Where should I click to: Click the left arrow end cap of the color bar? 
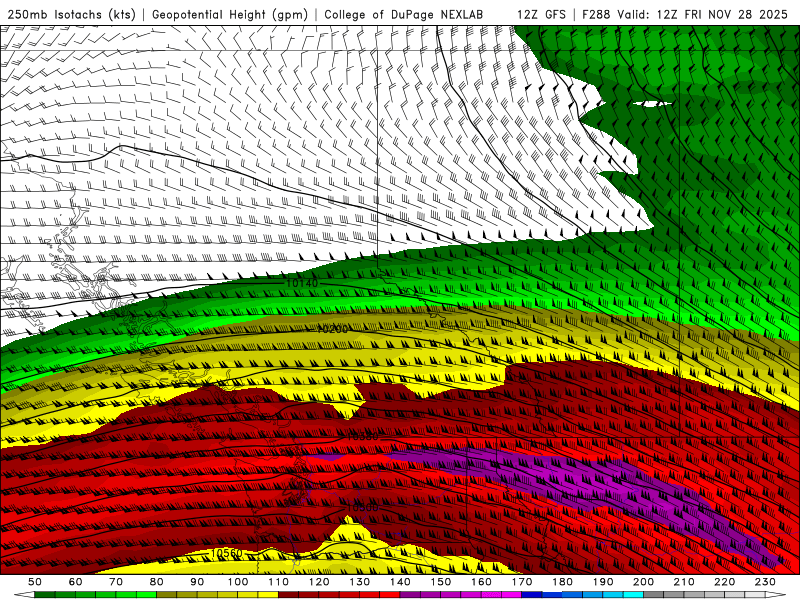tap(24, 595)
